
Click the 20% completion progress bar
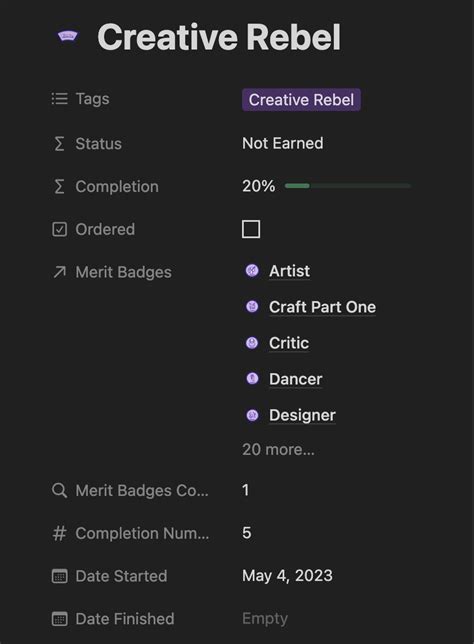[x=347, y=186]
